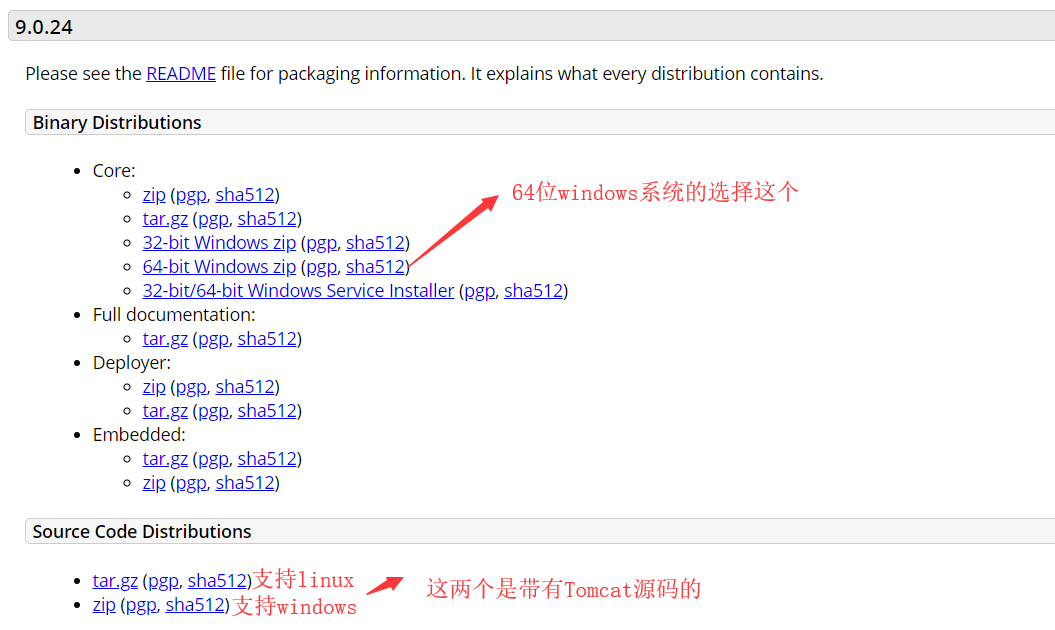Image resolution: width=1055 pixels, height=630 pixels.
Task: Open pgp signature for 64-bit Windows zip
Action: click(x=322, y=267)
